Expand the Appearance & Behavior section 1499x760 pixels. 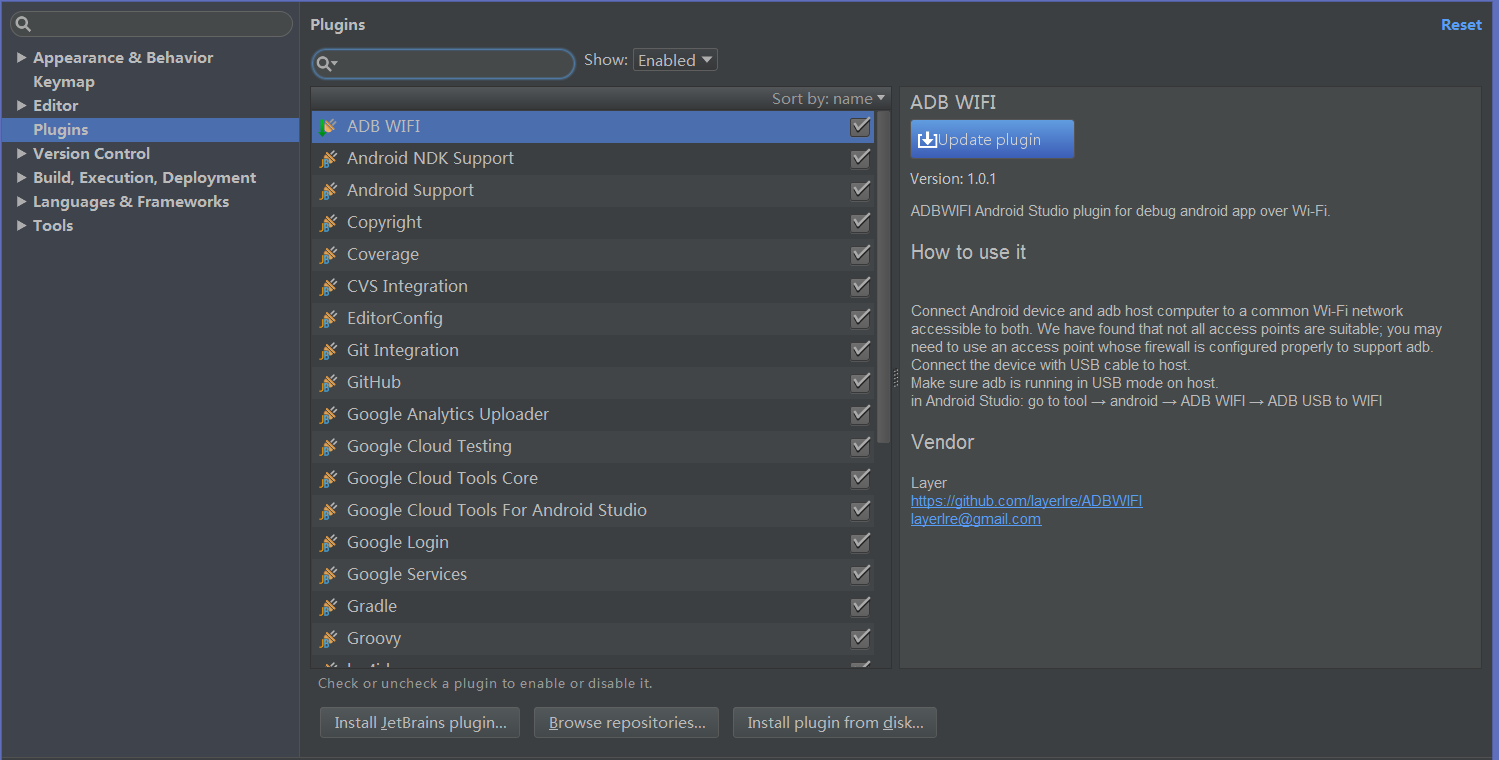22,58
